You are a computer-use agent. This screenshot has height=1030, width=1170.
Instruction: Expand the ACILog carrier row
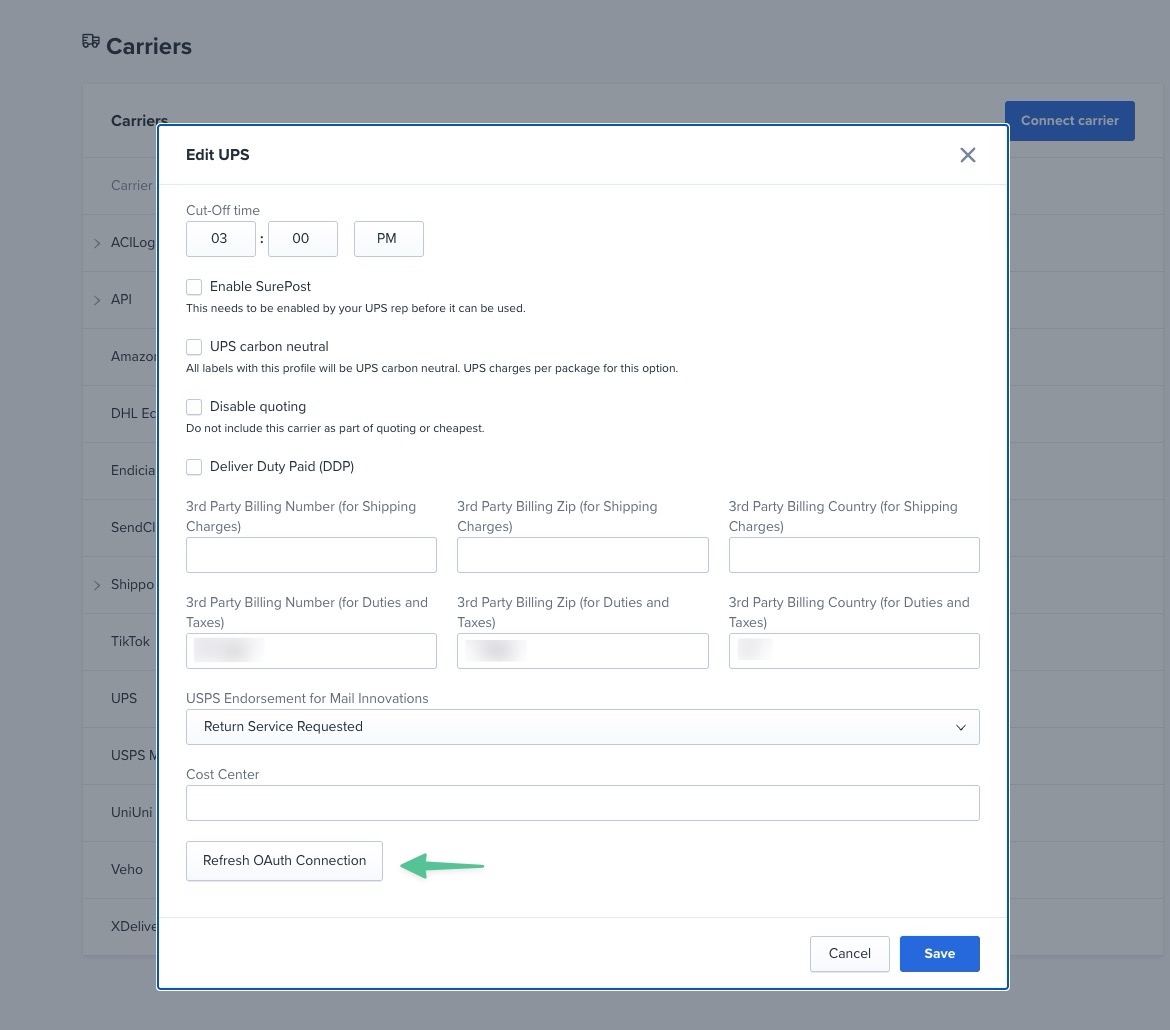coord(97,243)
